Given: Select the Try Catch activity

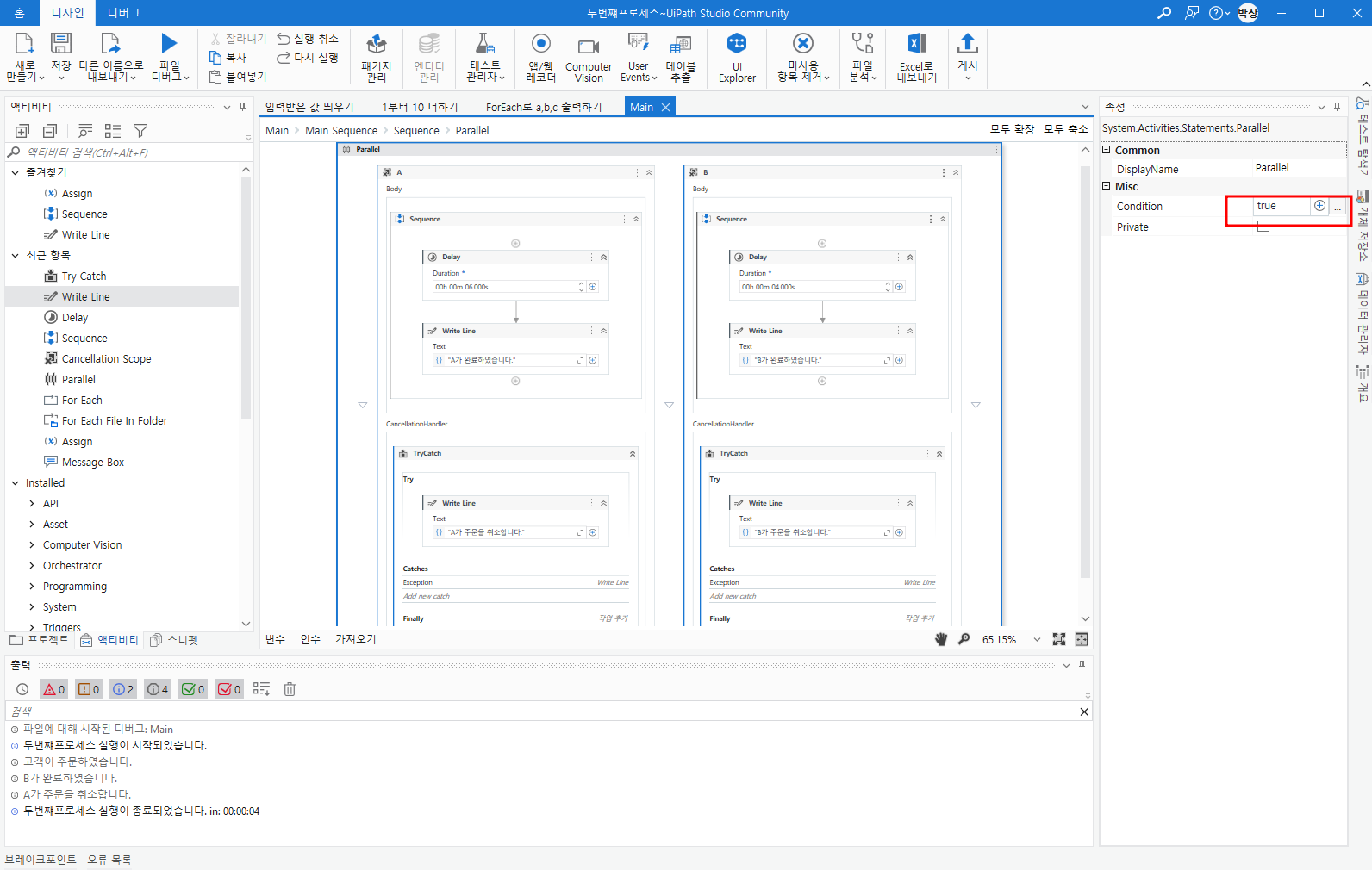Looking at the screenshot, I should tap(84, 277).
